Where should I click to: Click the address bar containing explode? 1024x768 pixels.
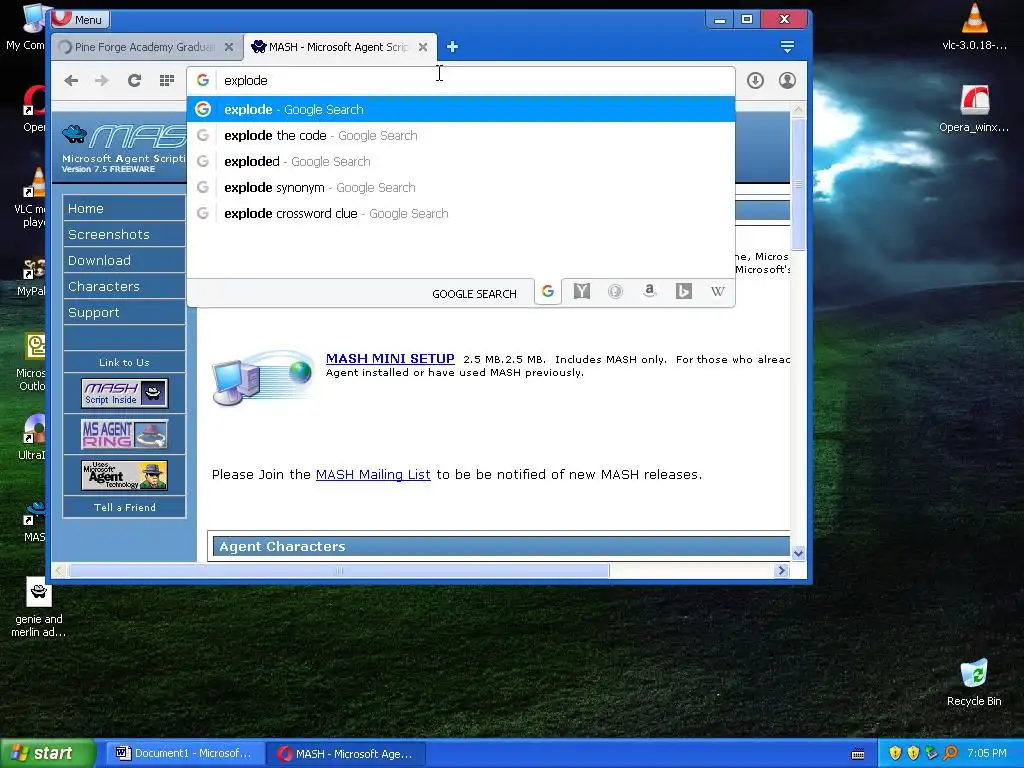(460, 80)
